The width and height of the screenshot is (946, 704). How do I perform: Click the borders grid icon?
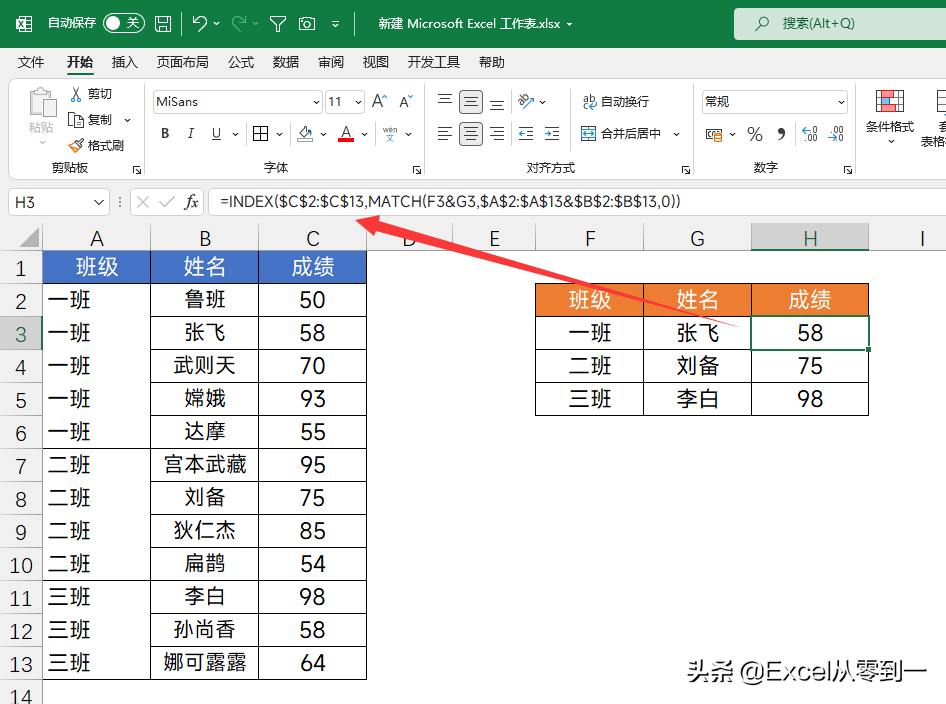(261, 133)
